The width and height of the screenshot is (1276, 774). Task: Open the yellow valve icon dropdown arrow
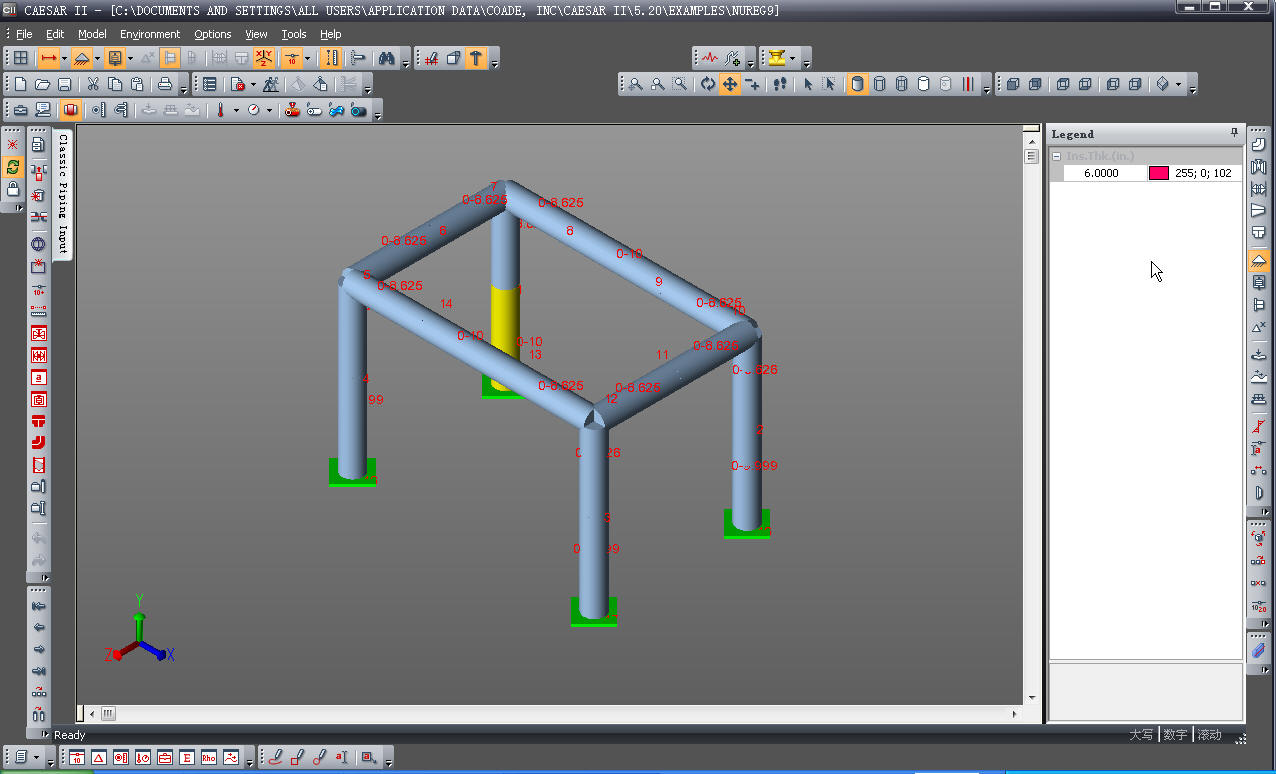pyautogui.click(x=793, y=58)
